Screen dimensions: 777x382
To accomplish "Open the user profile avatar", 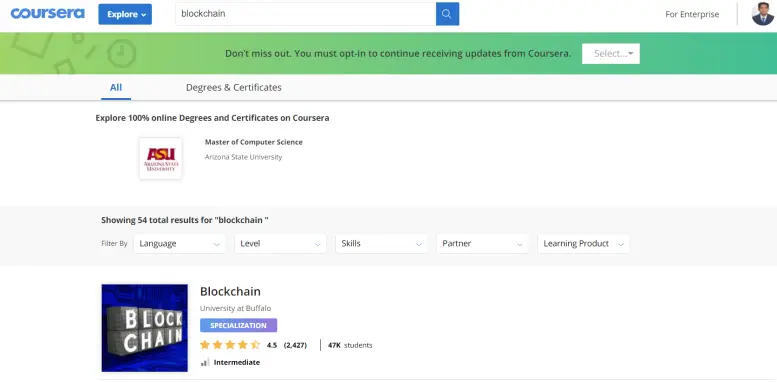I will (x=762, y=14).
